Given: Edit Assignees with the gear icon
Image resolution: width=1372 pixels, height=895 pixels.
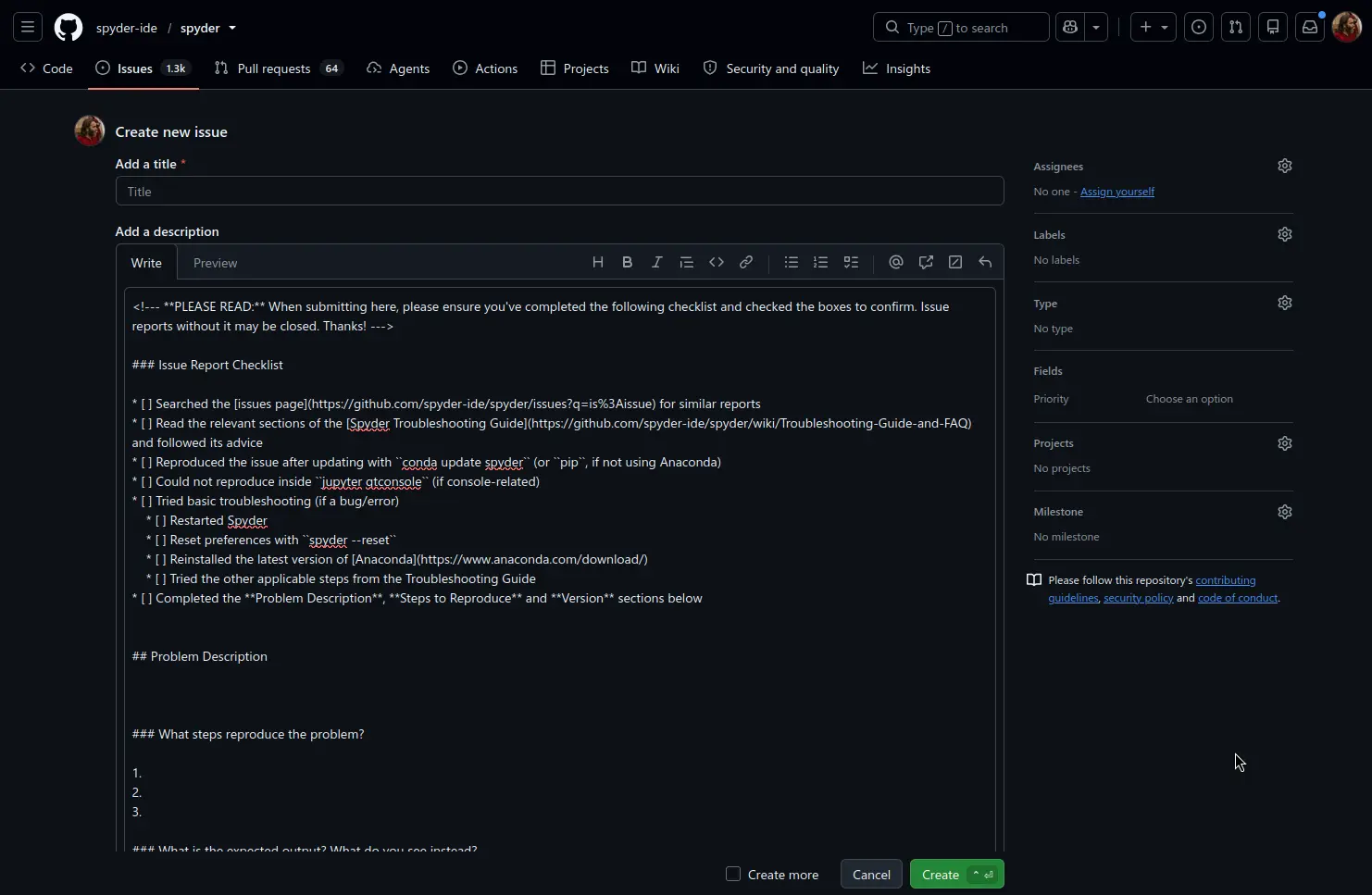Looking at the screenshot, I should coord(1285,166).
